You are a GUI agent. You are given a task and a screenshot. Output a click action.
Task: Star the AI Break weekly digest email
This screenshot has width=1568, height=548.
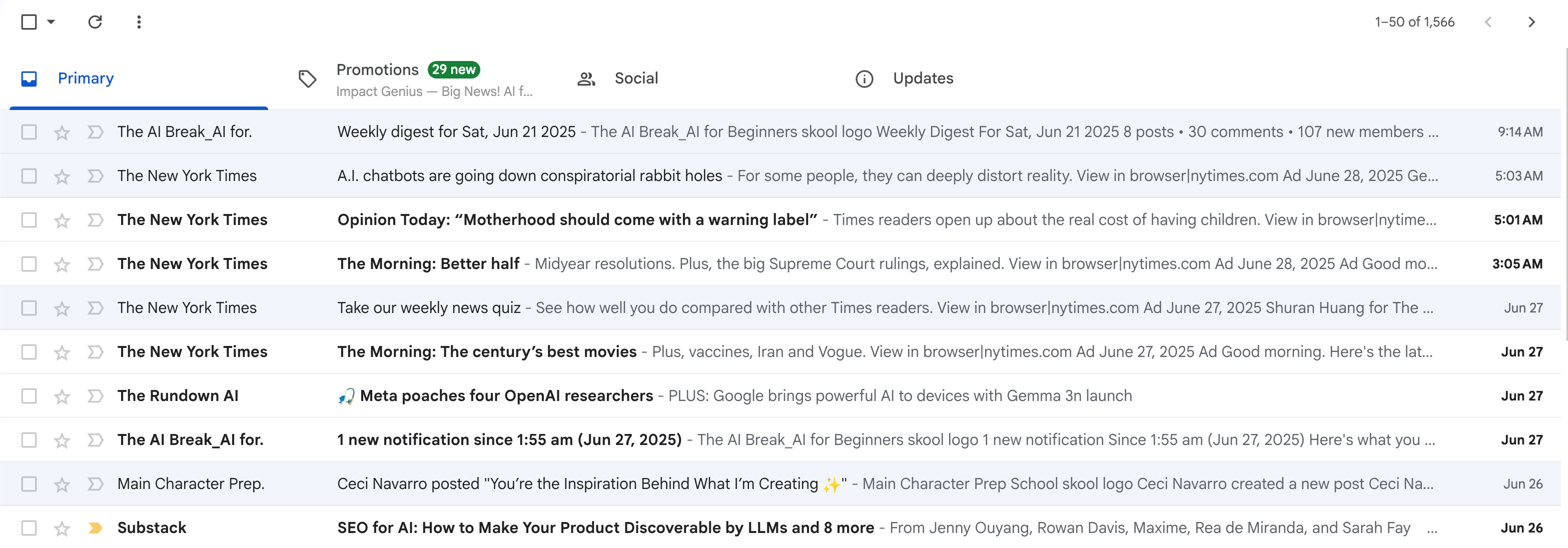tap(62, 132)
